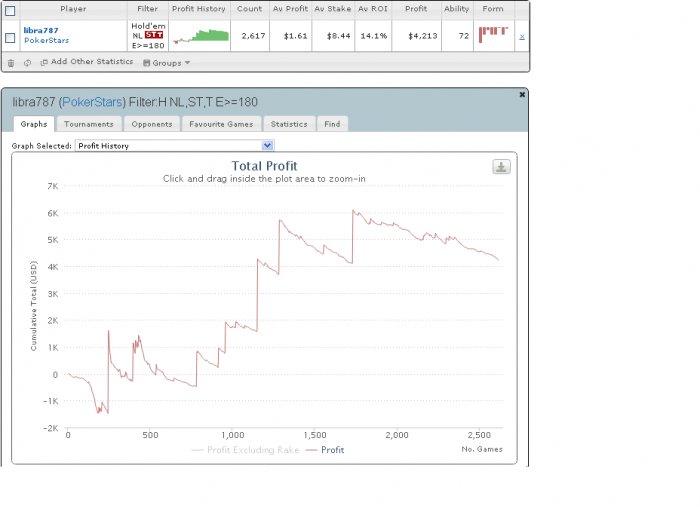Click the Av ROI column header

pyautogui.click(x=373, y=8)
